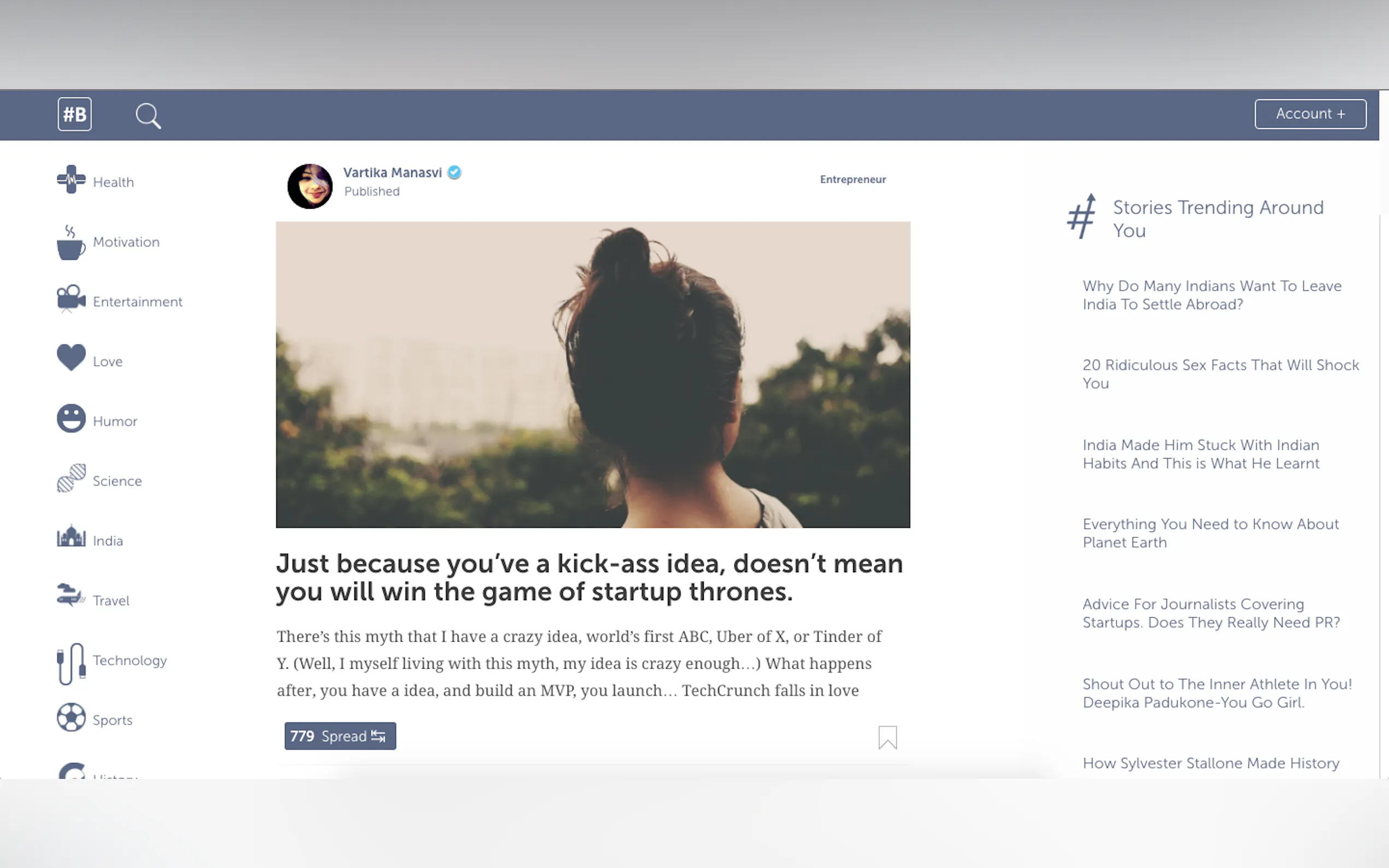Click Vartika Manasvi's round avatar photo

(310, 186)
